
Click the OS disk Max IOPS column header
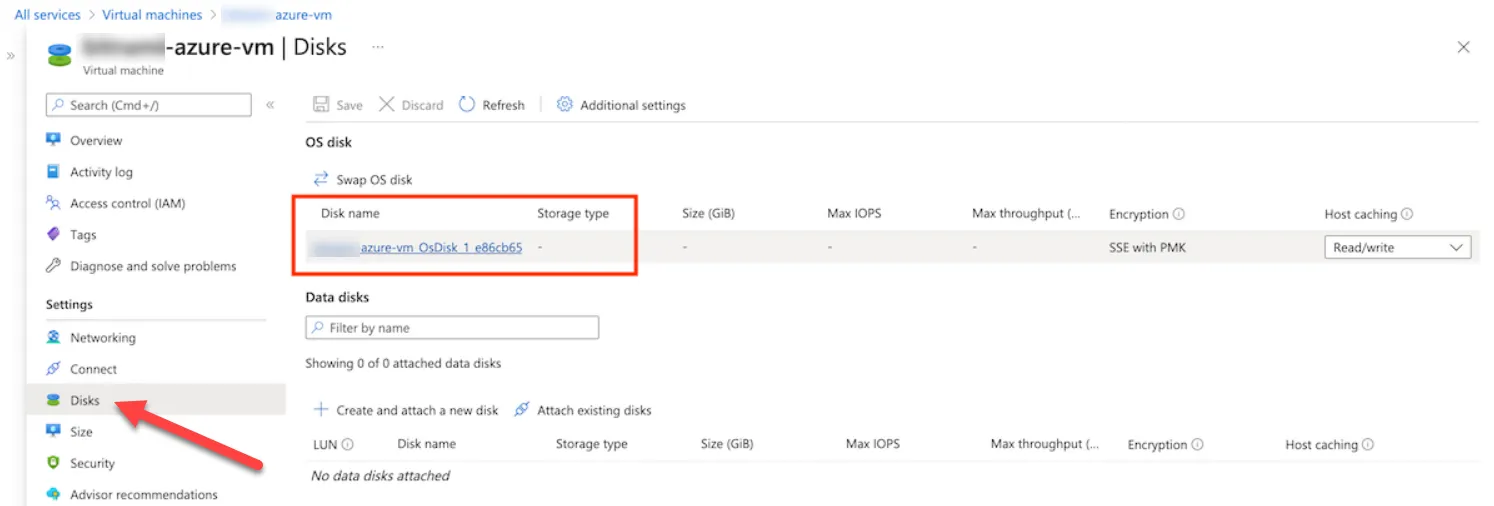(854, 213)
